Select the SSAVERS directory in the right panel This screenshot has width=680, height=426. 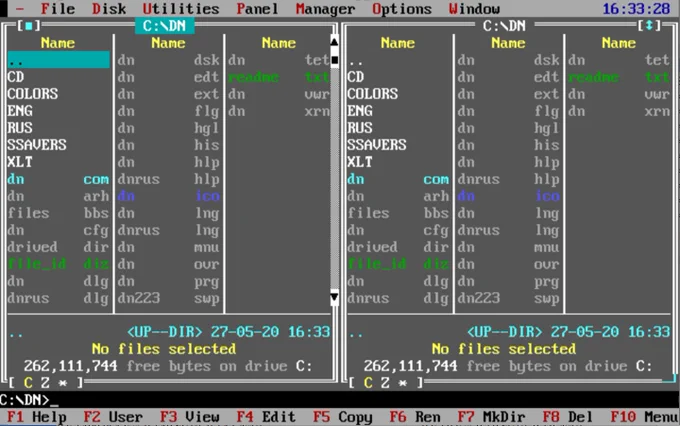coord(398,144)
